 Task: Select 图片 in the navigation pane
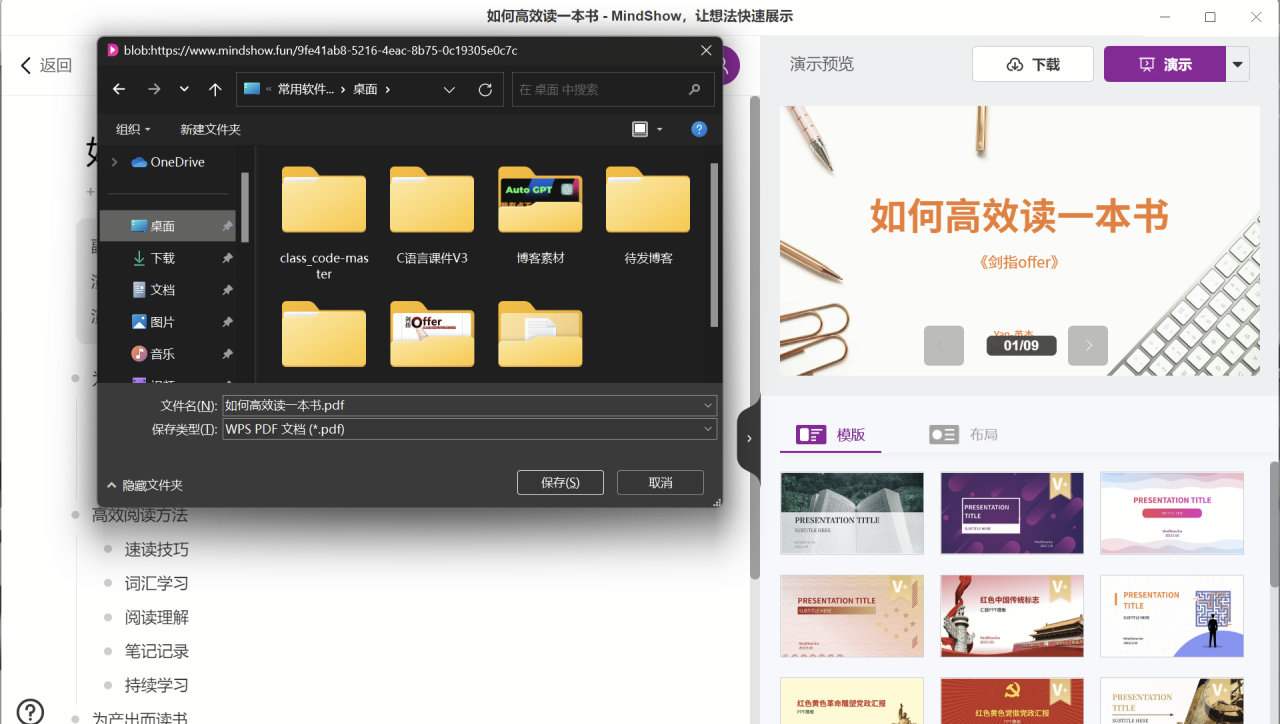[168, 322]
